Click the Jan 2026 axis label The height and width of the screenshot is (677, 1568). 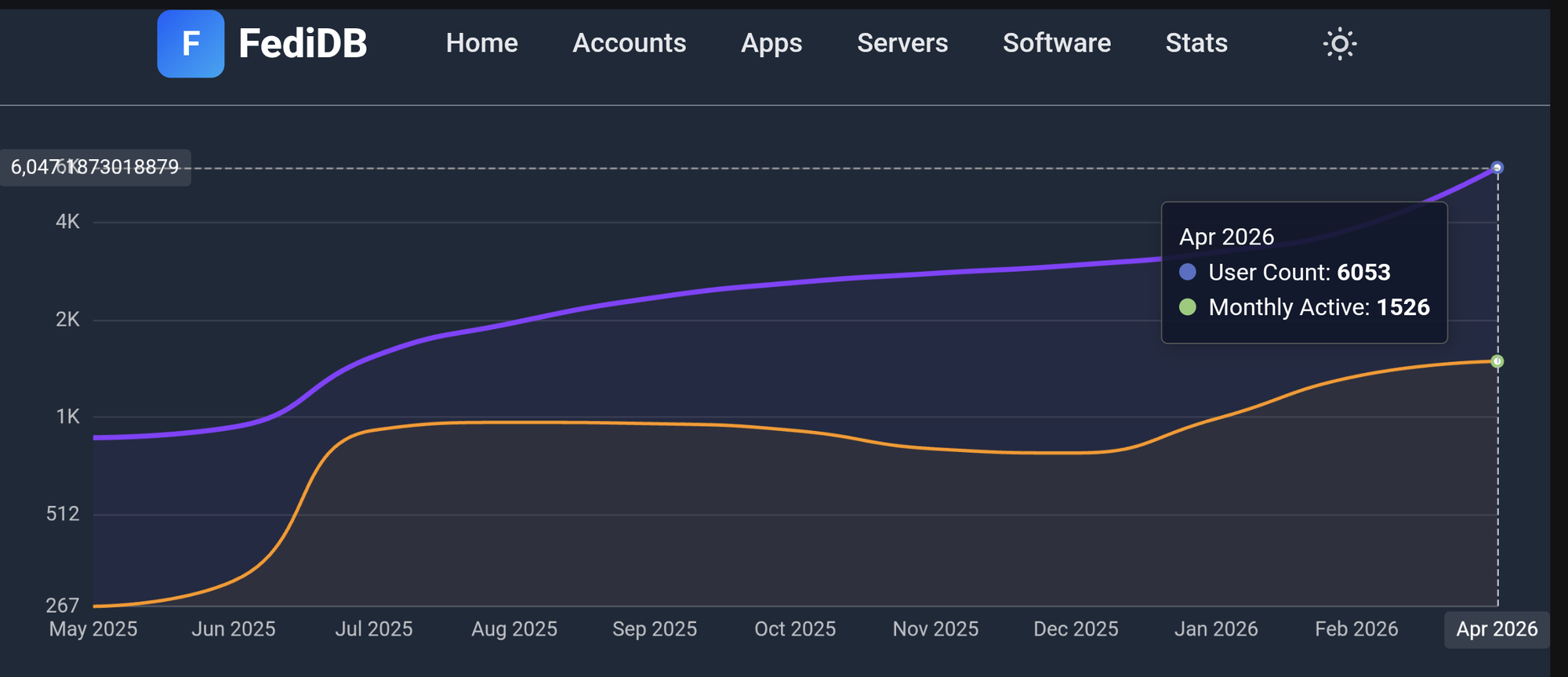[x=1215, y=629]
